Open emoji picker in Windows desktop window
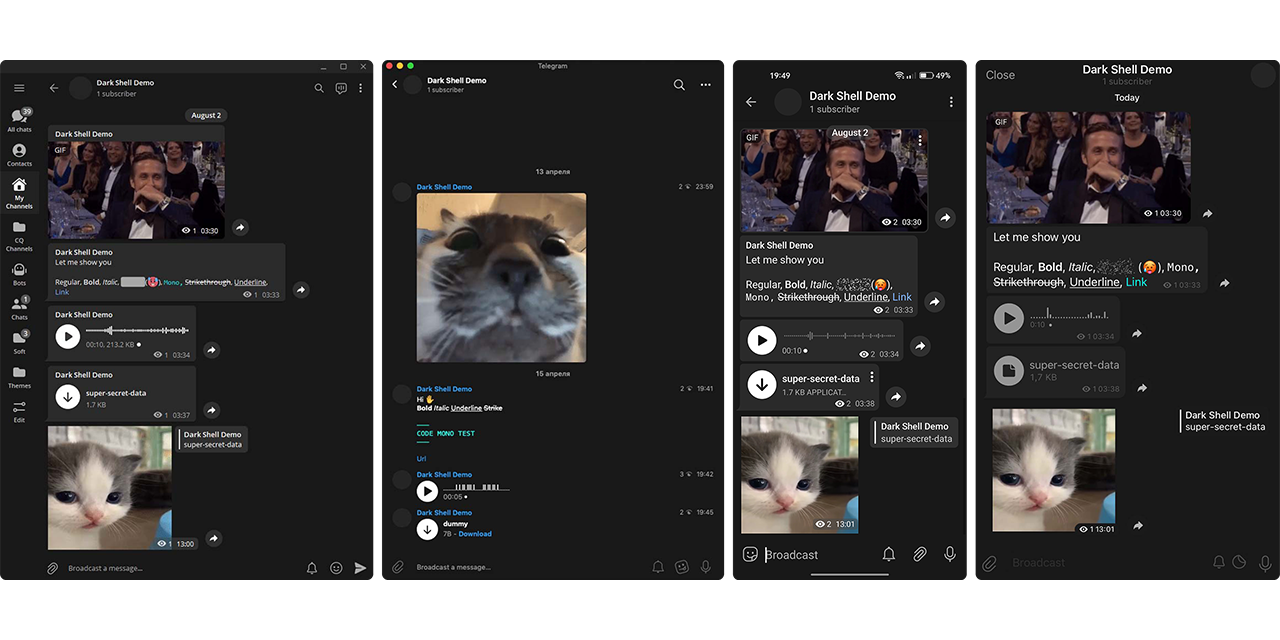This screenshot has height=640, width=1280. click(336, 568)
